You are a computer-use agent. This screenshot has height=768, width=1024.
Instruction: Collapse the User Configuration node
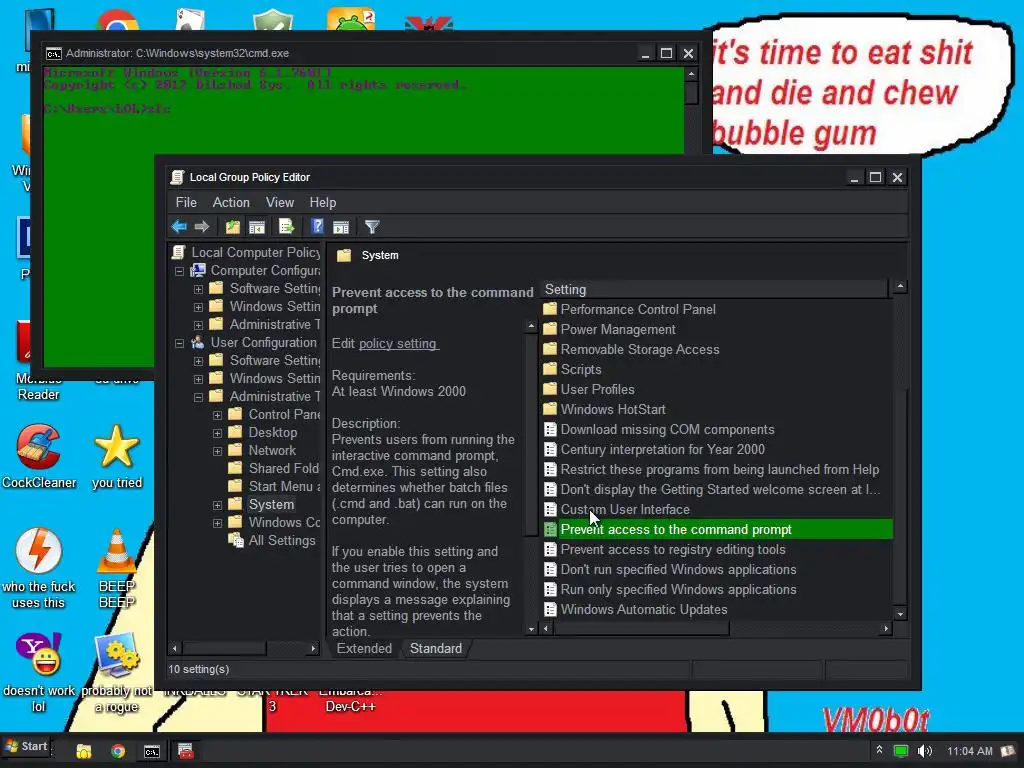tap(180, 343)
